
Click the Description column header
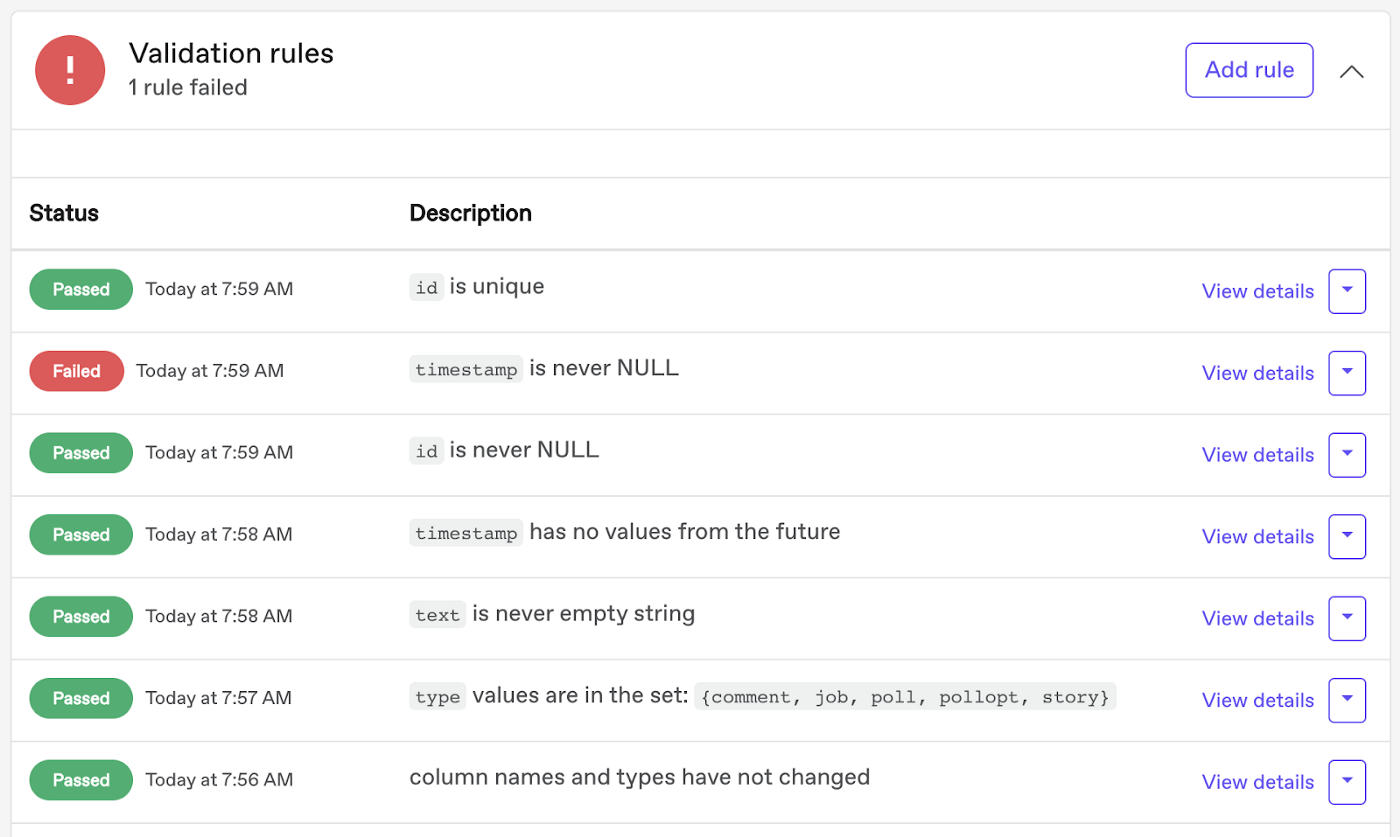point(470,213)
